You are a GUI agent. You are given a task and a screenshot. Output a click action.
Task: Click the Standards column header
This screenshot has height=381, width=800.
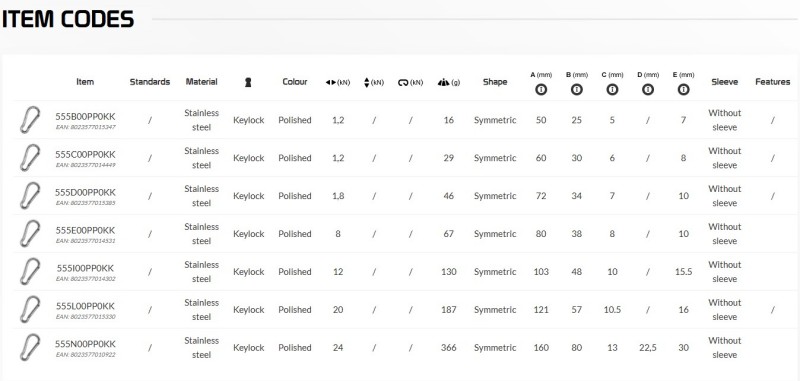(x=149, y=82)
